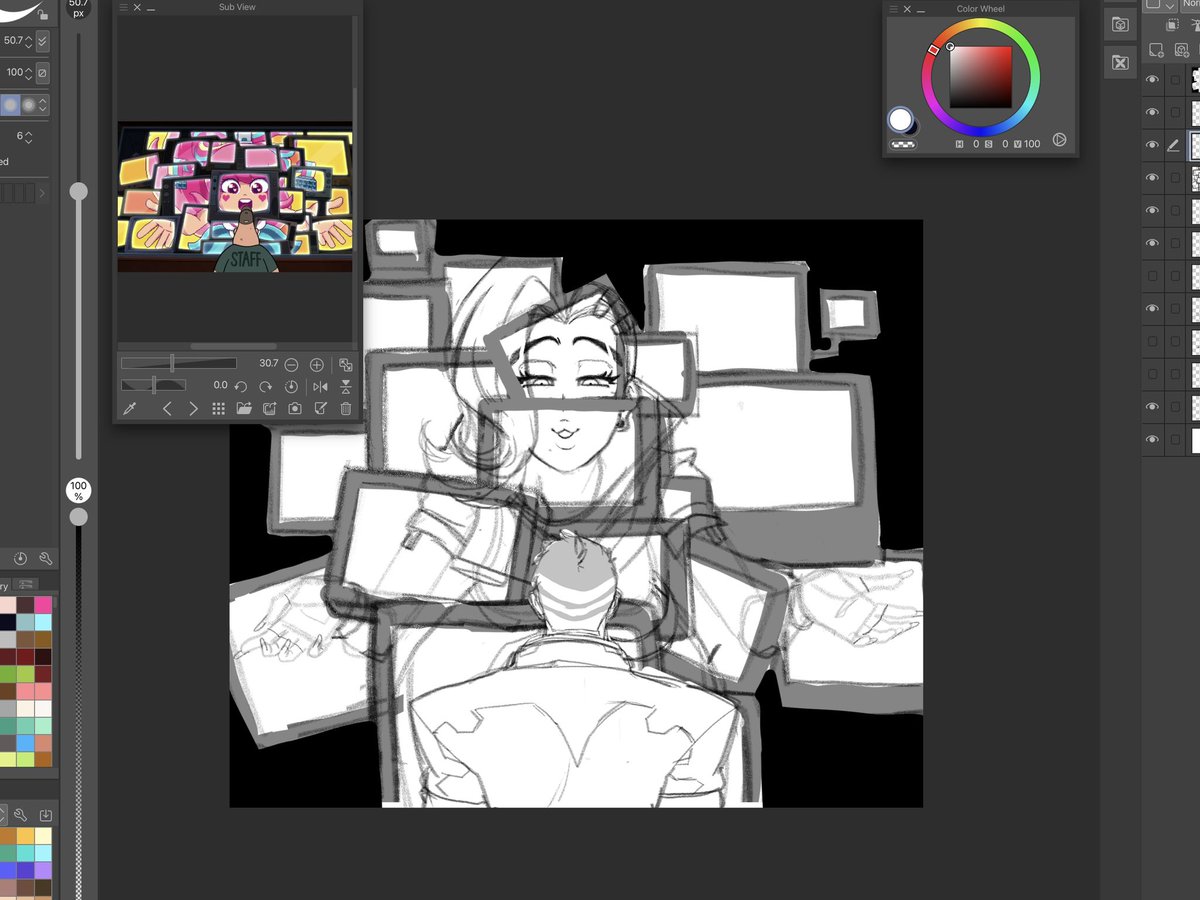The height and width of the screenshot is (900, 1200).
Task: Click the new raster layer icon
Action: coord(1154,50)
